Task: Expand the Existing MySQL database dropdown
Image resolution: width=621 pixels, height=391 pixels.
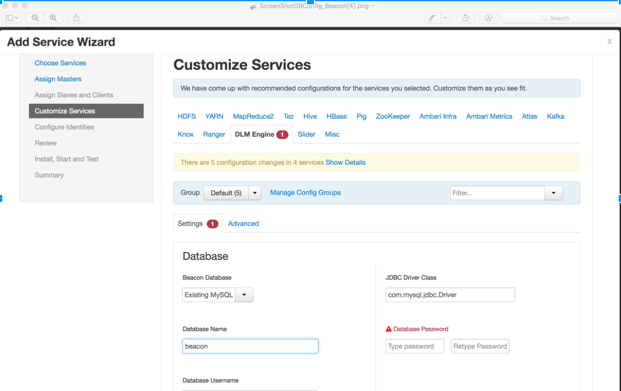Action: point(244,295)
